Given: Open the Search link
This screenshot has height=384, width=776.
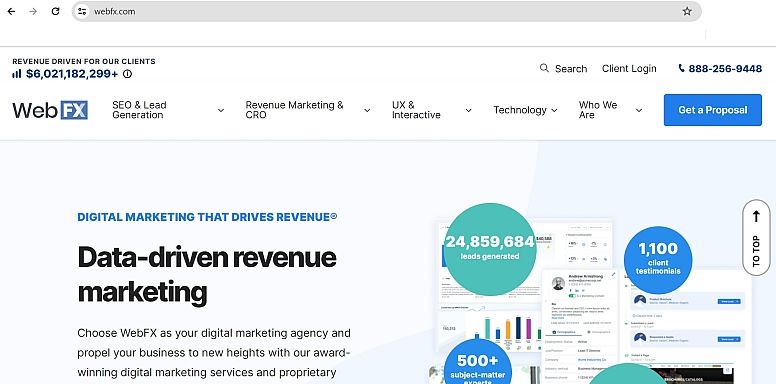Looking at the screenshot, I should coord(571,69).
